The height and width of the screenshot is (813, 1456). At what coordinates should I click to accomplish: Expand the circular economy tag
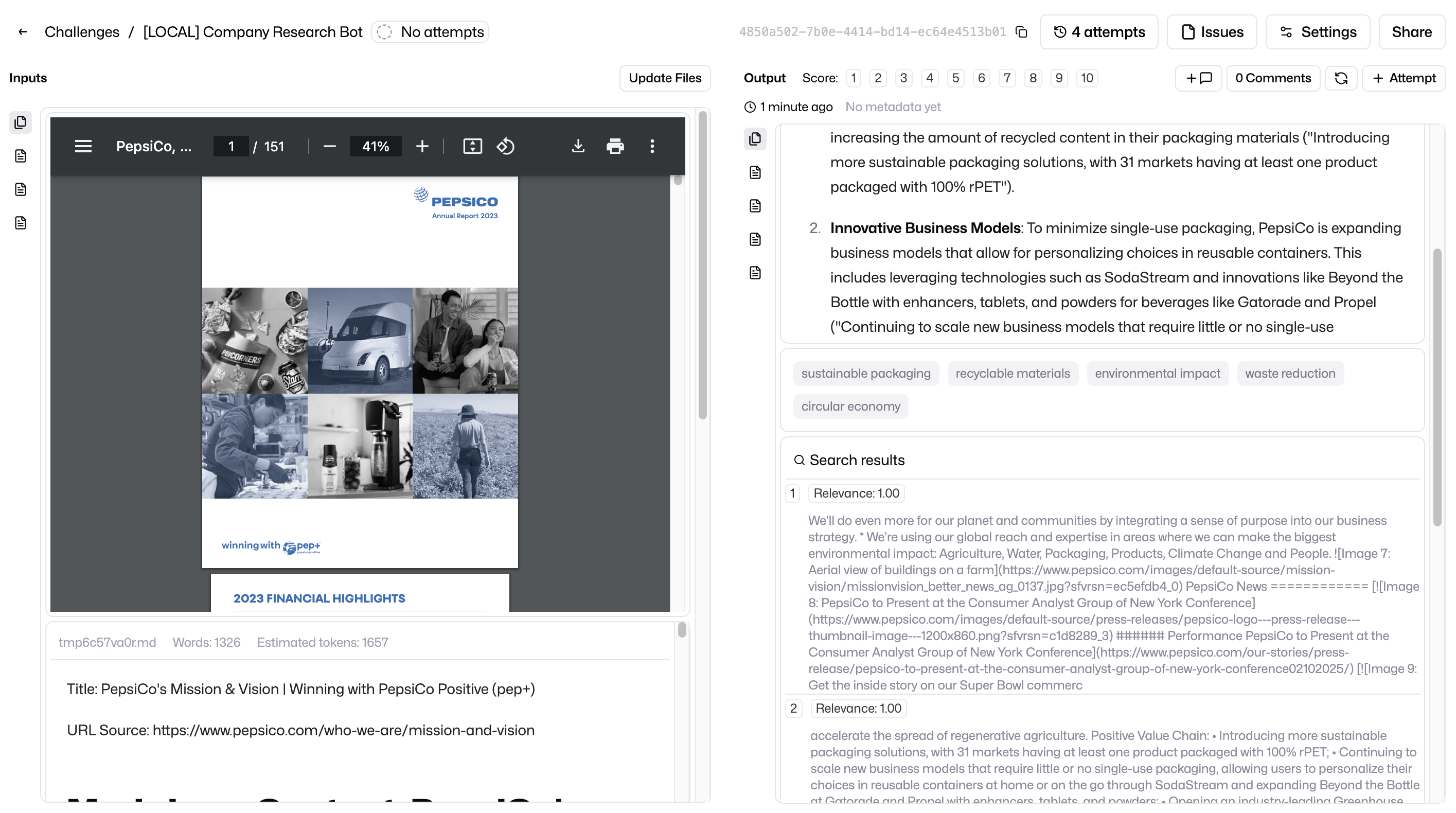[x=850, y=406]
